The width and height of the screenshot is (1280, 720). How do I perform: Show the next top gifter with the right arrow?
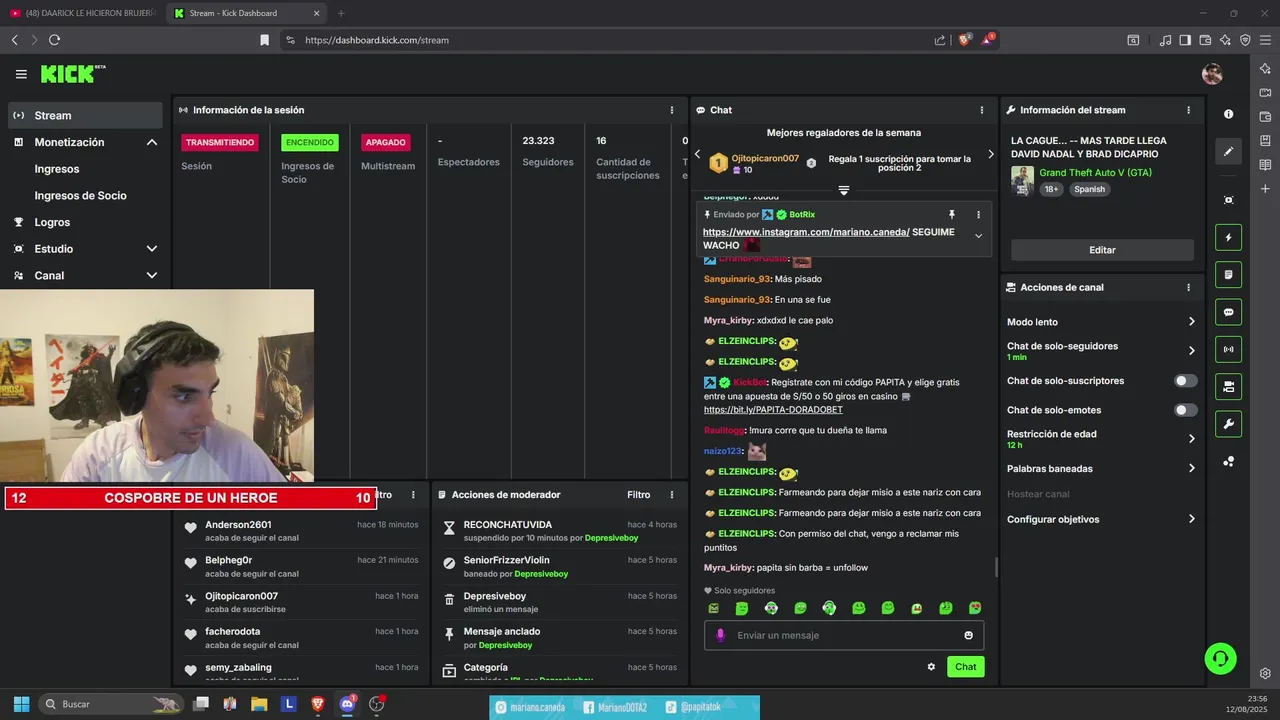point(991,154)
